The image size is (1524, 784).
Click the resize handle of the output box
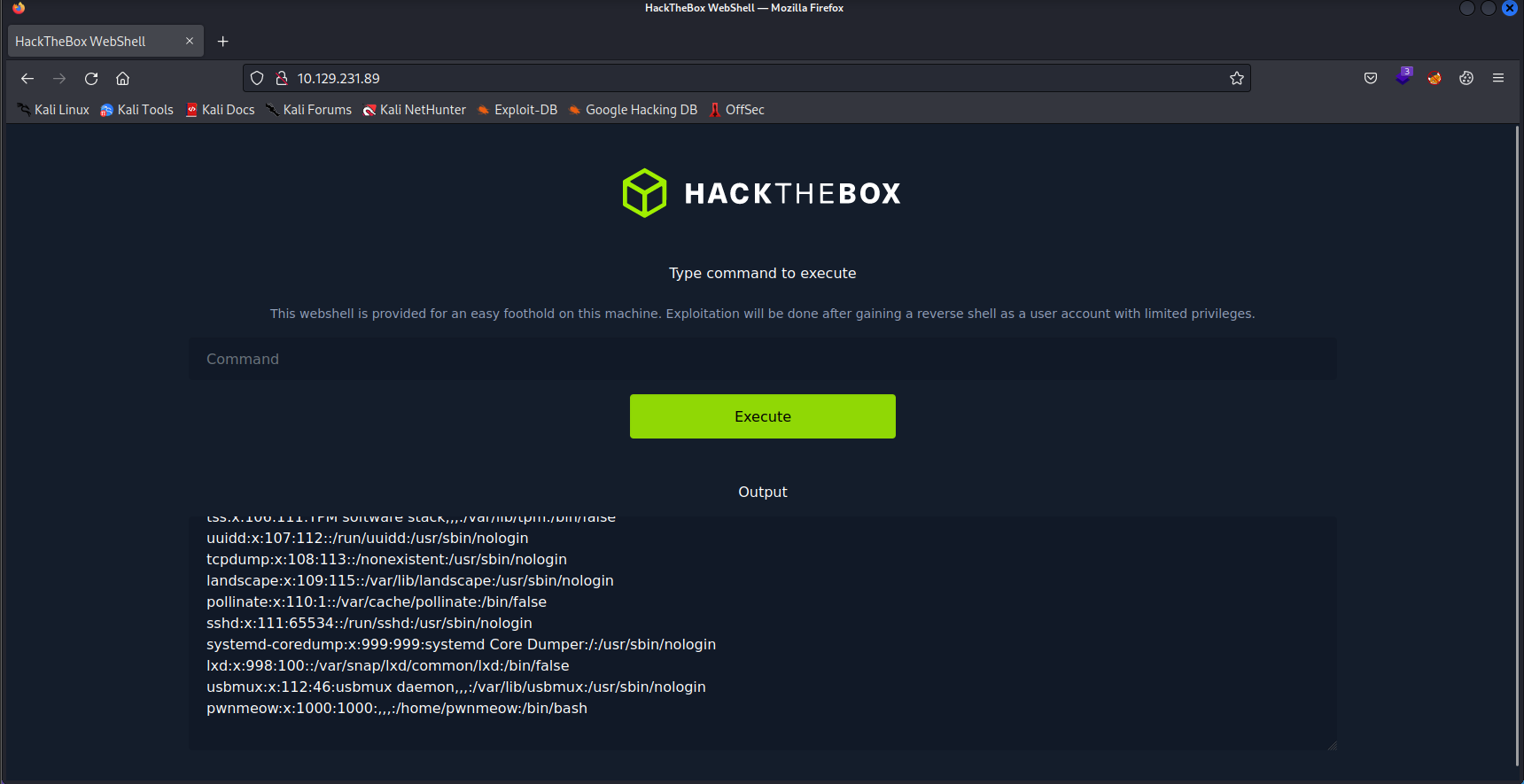[1332, 745]
